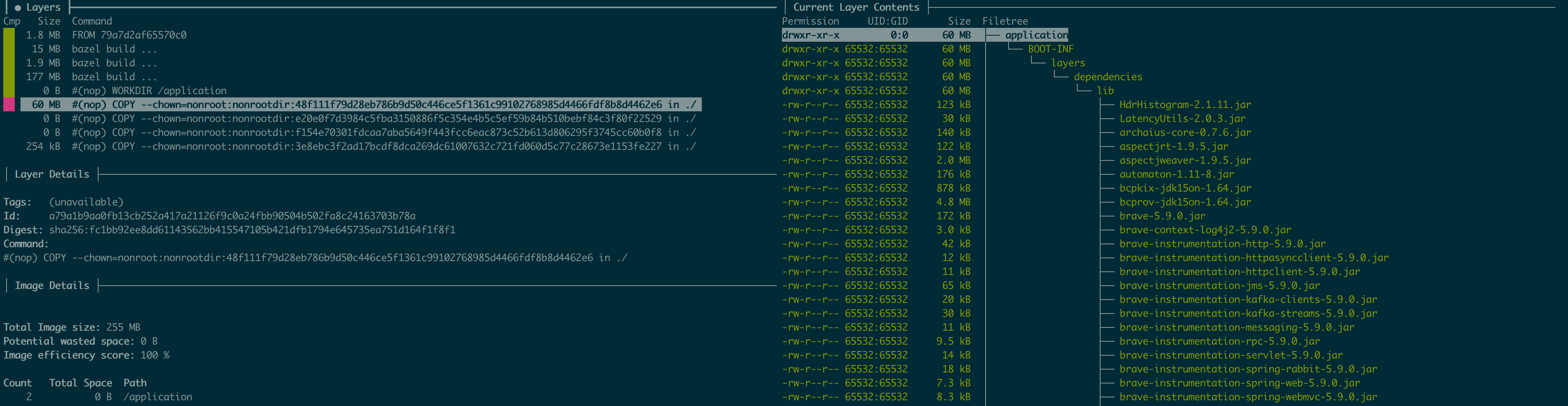Viewport: 1568px width, 406px height.
Task: Select brave-instrumentation-rpc-5.9.0.jar file
Action: (x=1219, y=341)
